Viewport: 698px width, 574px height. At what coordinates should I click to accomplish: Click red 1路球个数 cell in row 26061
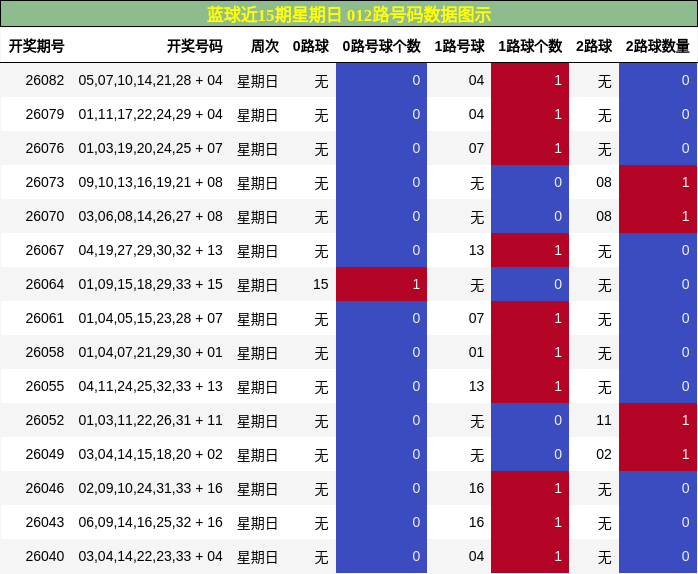pyautogui.click(x=530, y=318)
